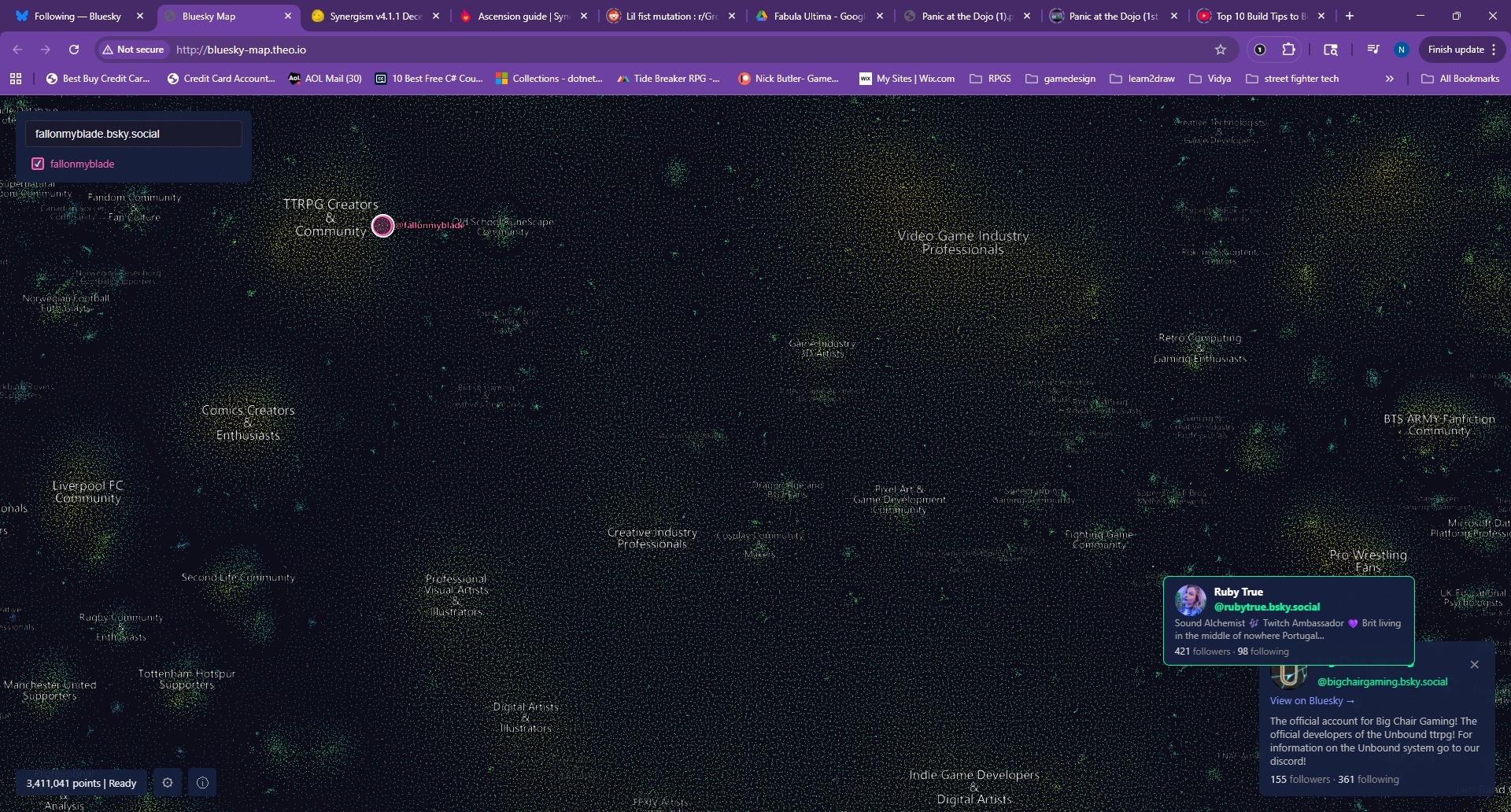This screenshot has width=1511, height=812.
Task: Reload the Bluesky Map page
Action: click(74, 50)
